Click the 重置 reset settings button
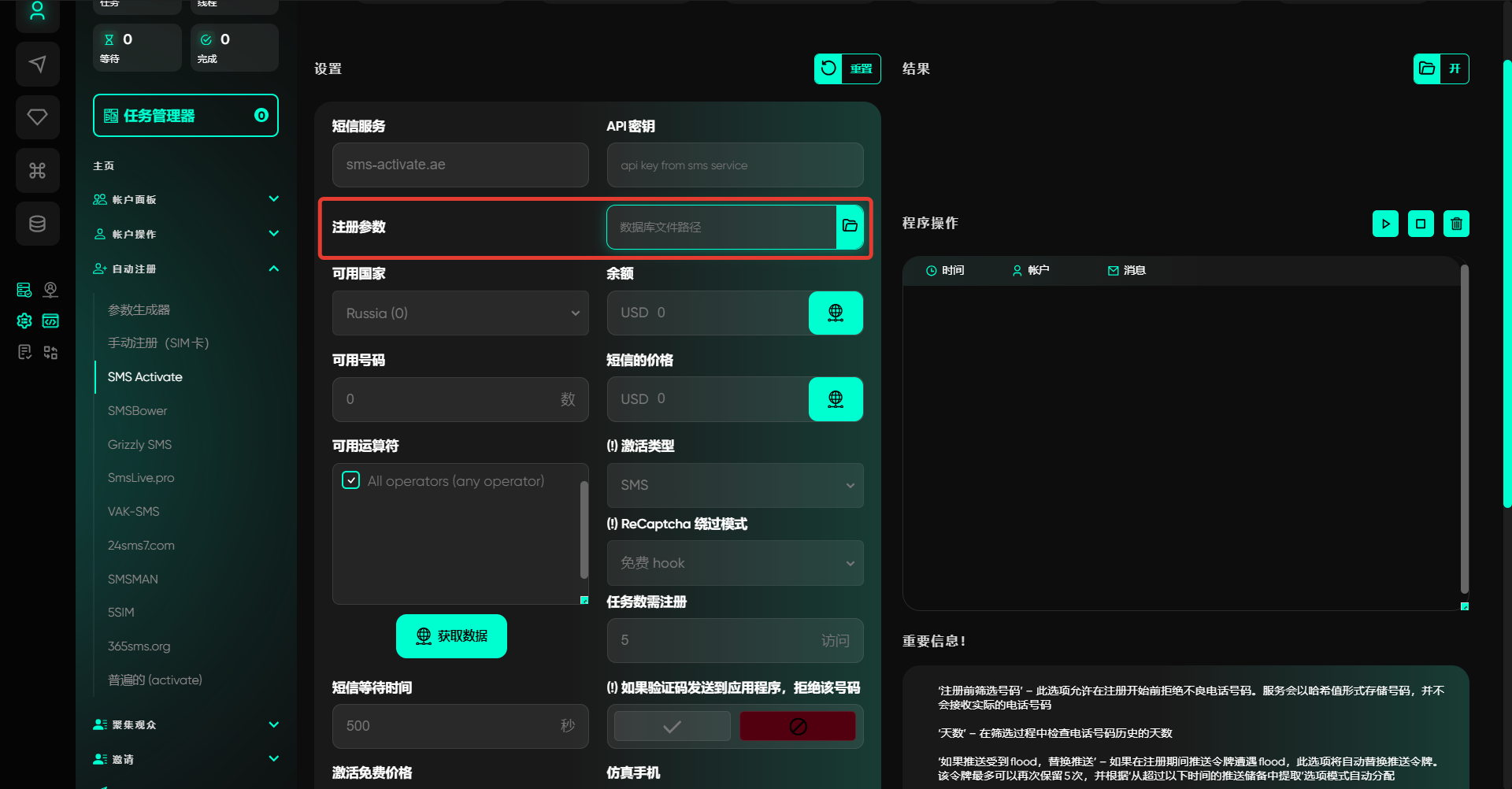The height and width of the screenshot is (789, 1512). 847,69
